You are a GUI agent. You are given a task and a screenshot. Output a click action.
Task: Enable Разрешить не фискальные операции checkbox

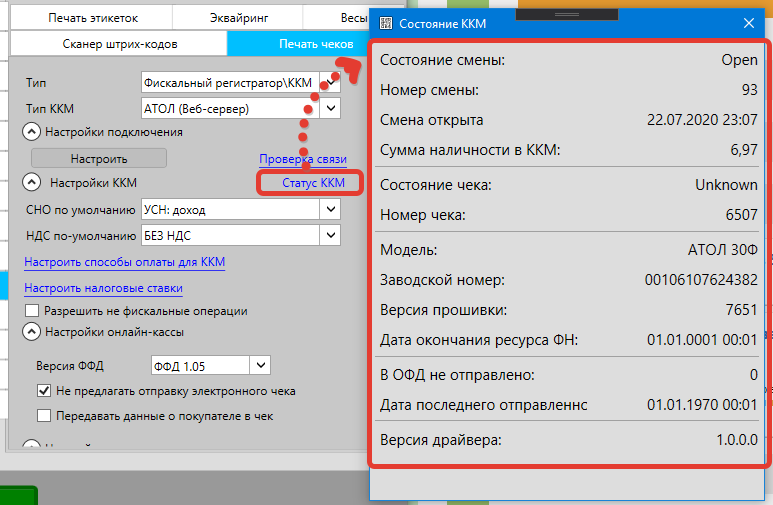(x=33, y=311)
